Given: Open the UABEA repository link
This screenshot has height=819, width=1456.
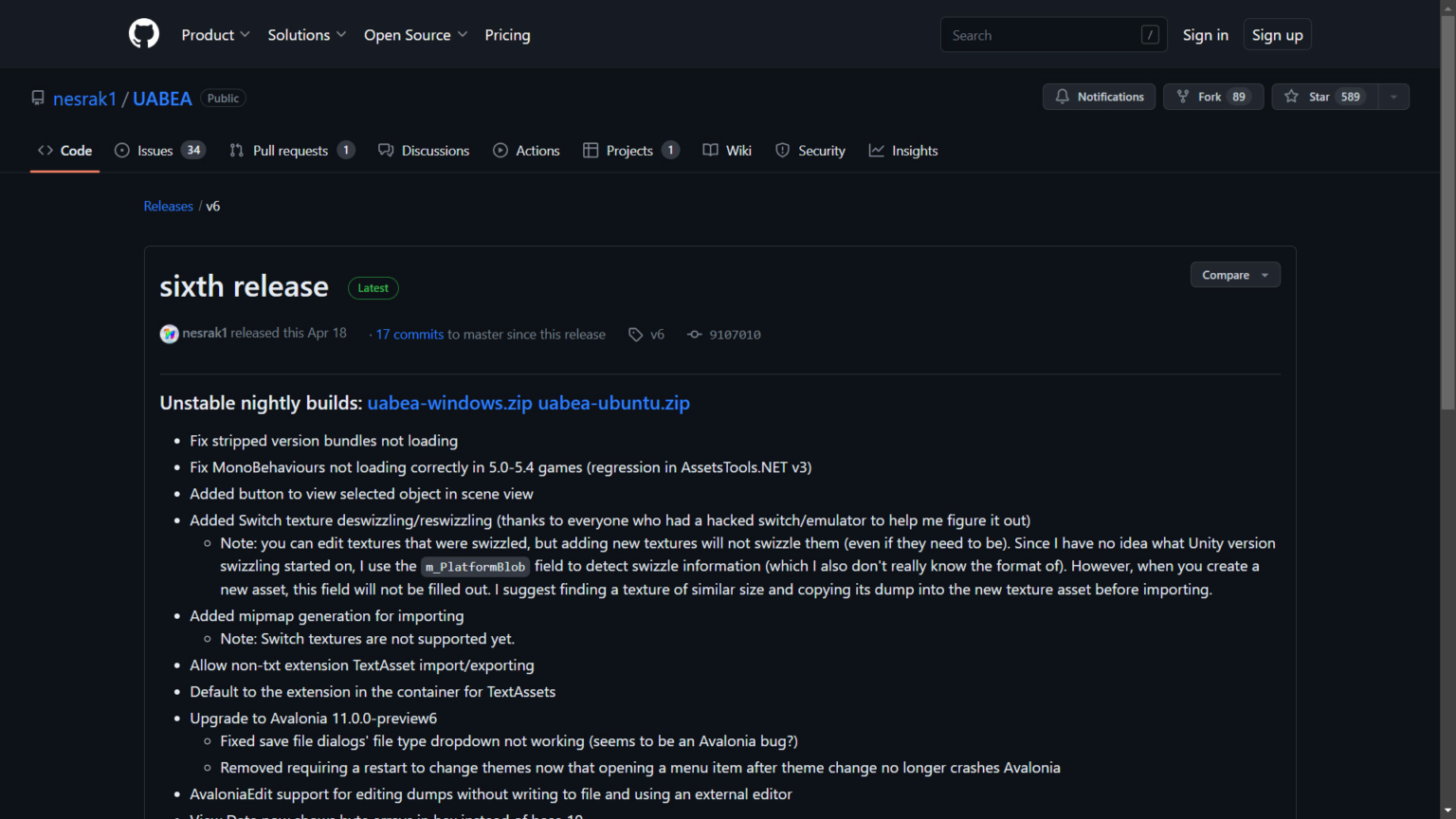Looking at the screenshot, I should [x=162, y=99].
